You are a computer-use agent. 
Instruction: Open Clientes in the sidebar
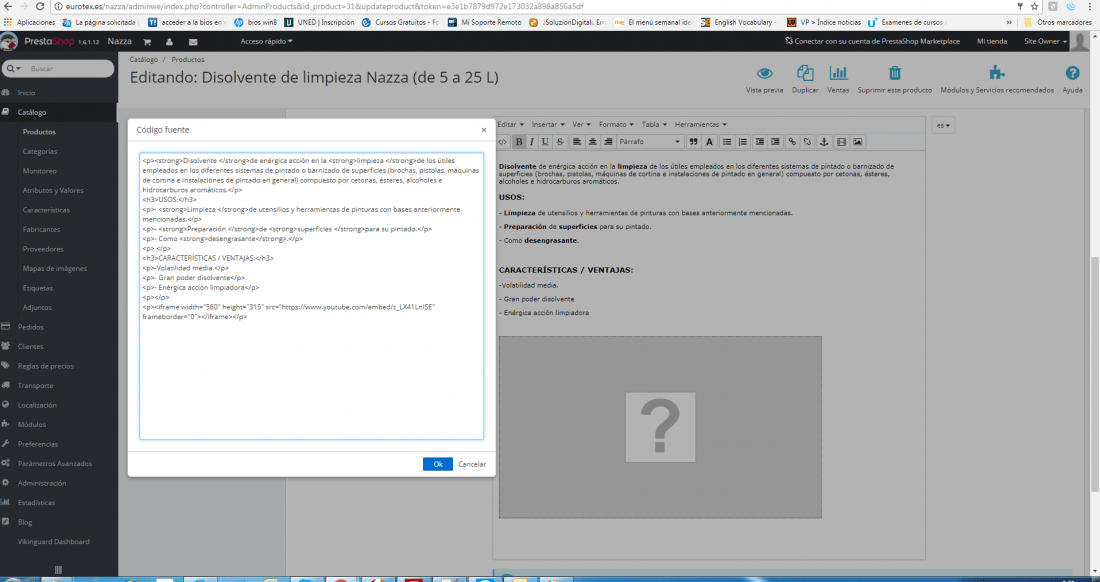[x=30, y=346]
